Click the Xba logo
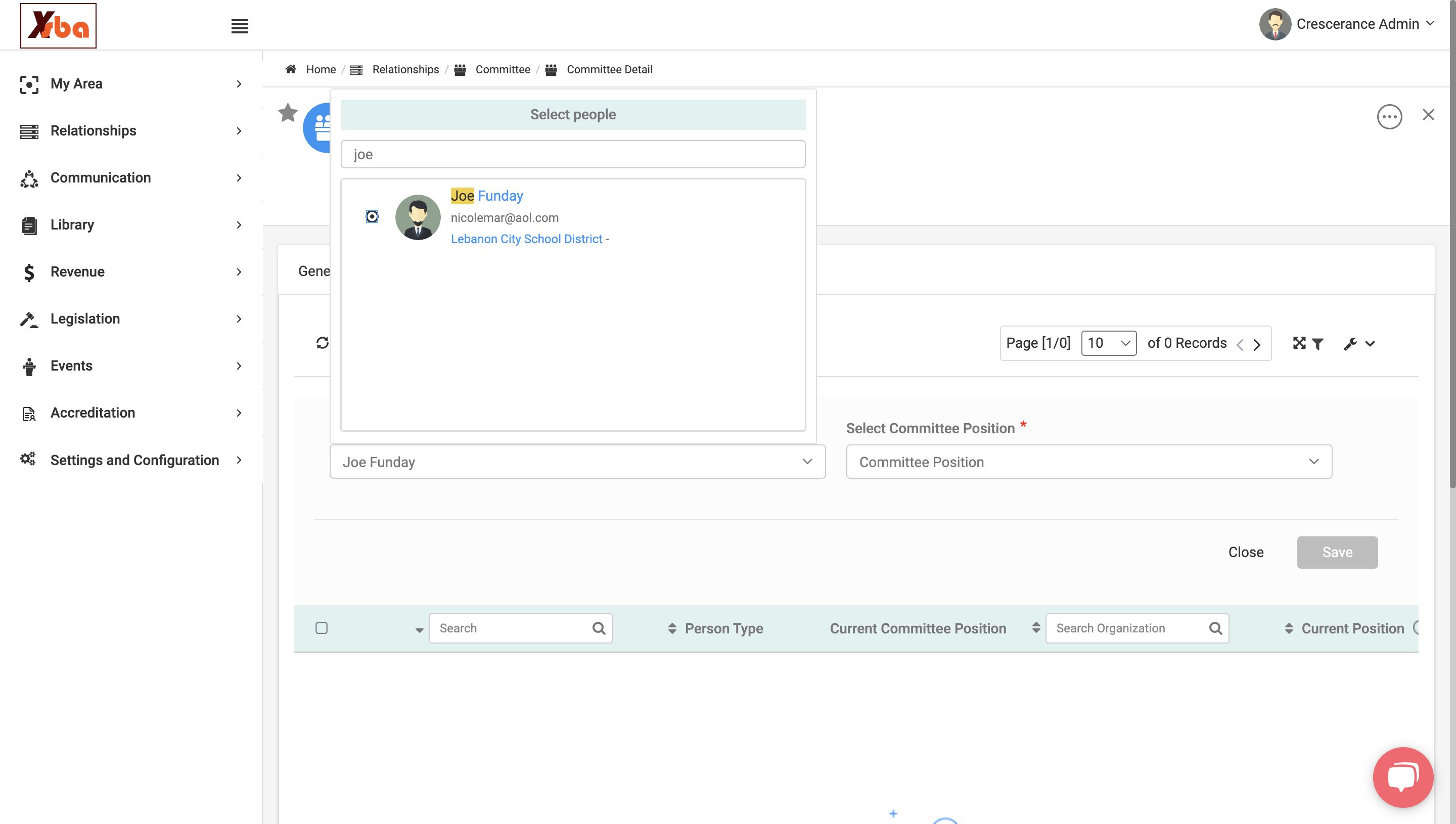1456x824 pixels. coord(58,25)
